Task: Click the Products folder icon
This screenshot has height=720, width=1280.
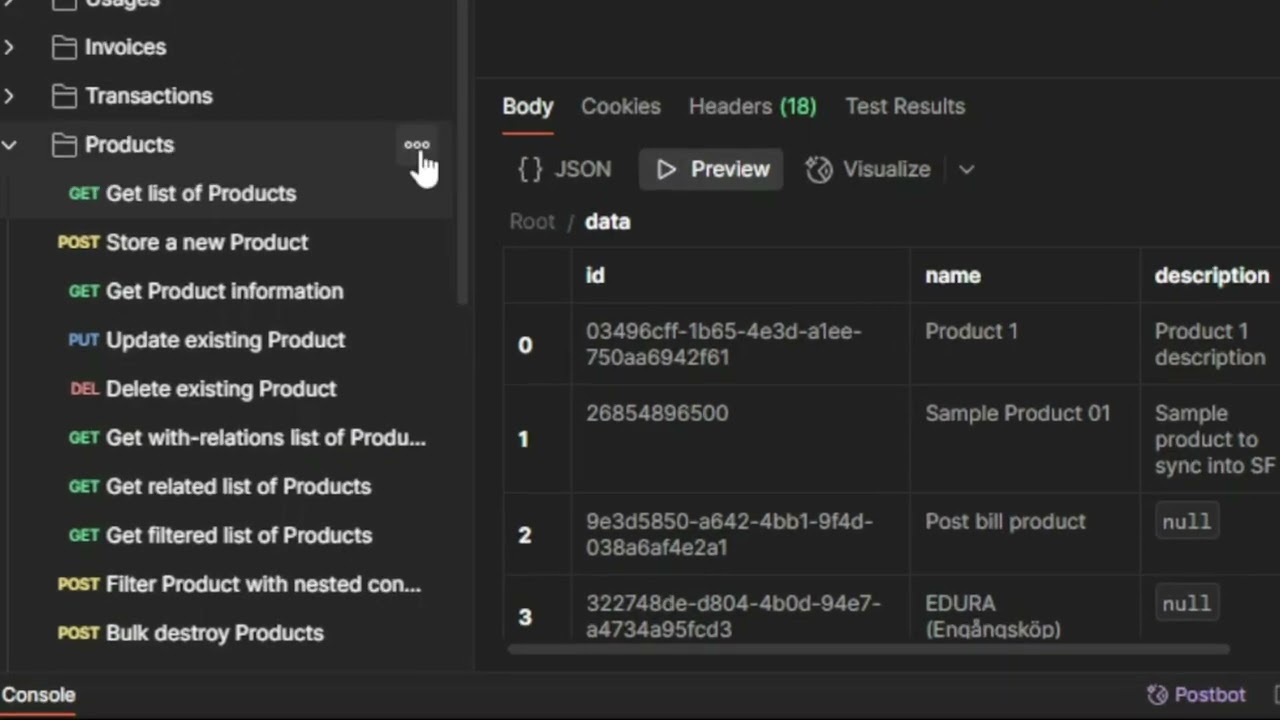Action: pyautogui.click(x=64, y=145)
